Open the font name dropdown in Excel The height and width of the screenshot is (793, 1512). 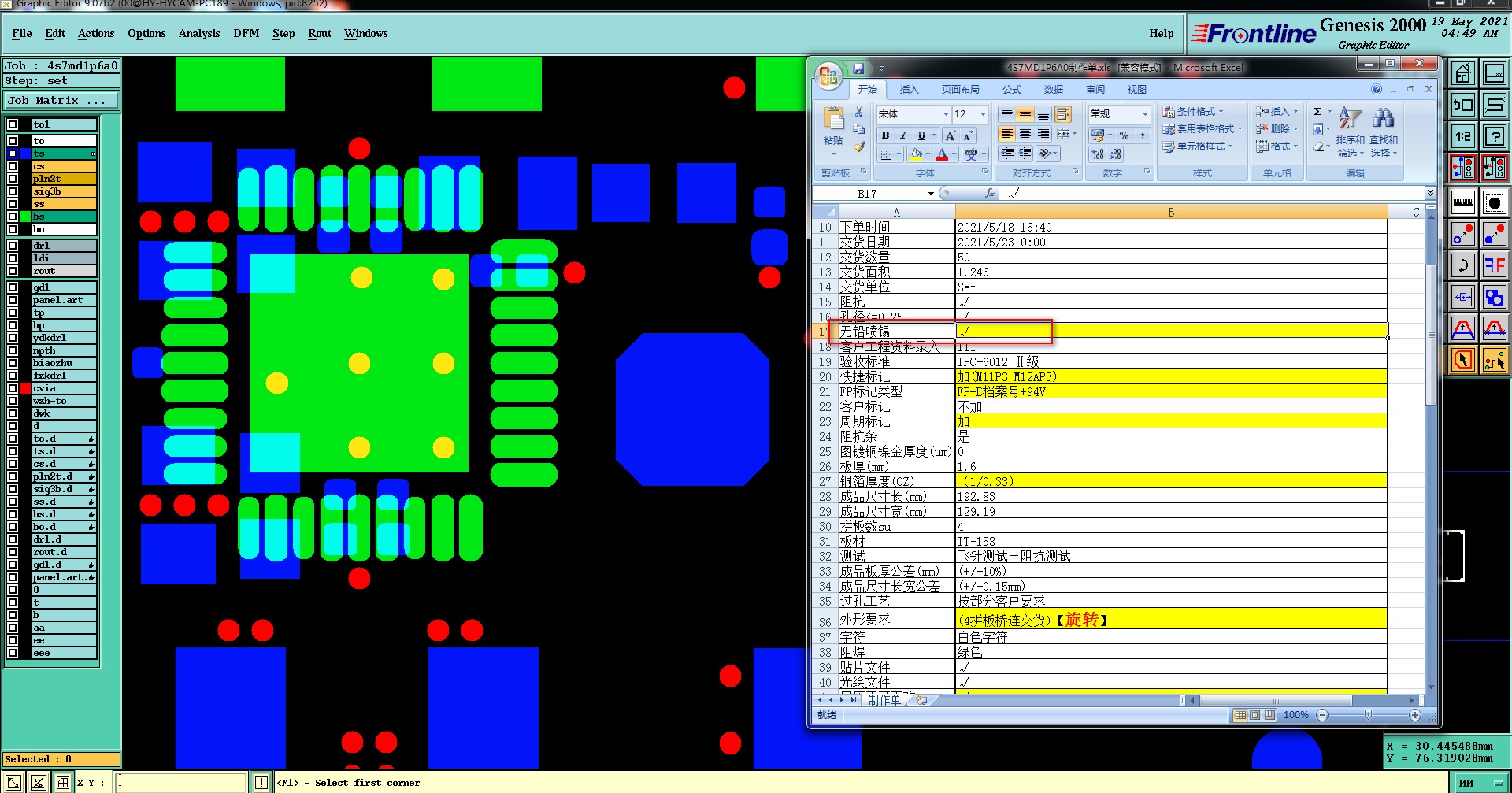click(946, 114)
